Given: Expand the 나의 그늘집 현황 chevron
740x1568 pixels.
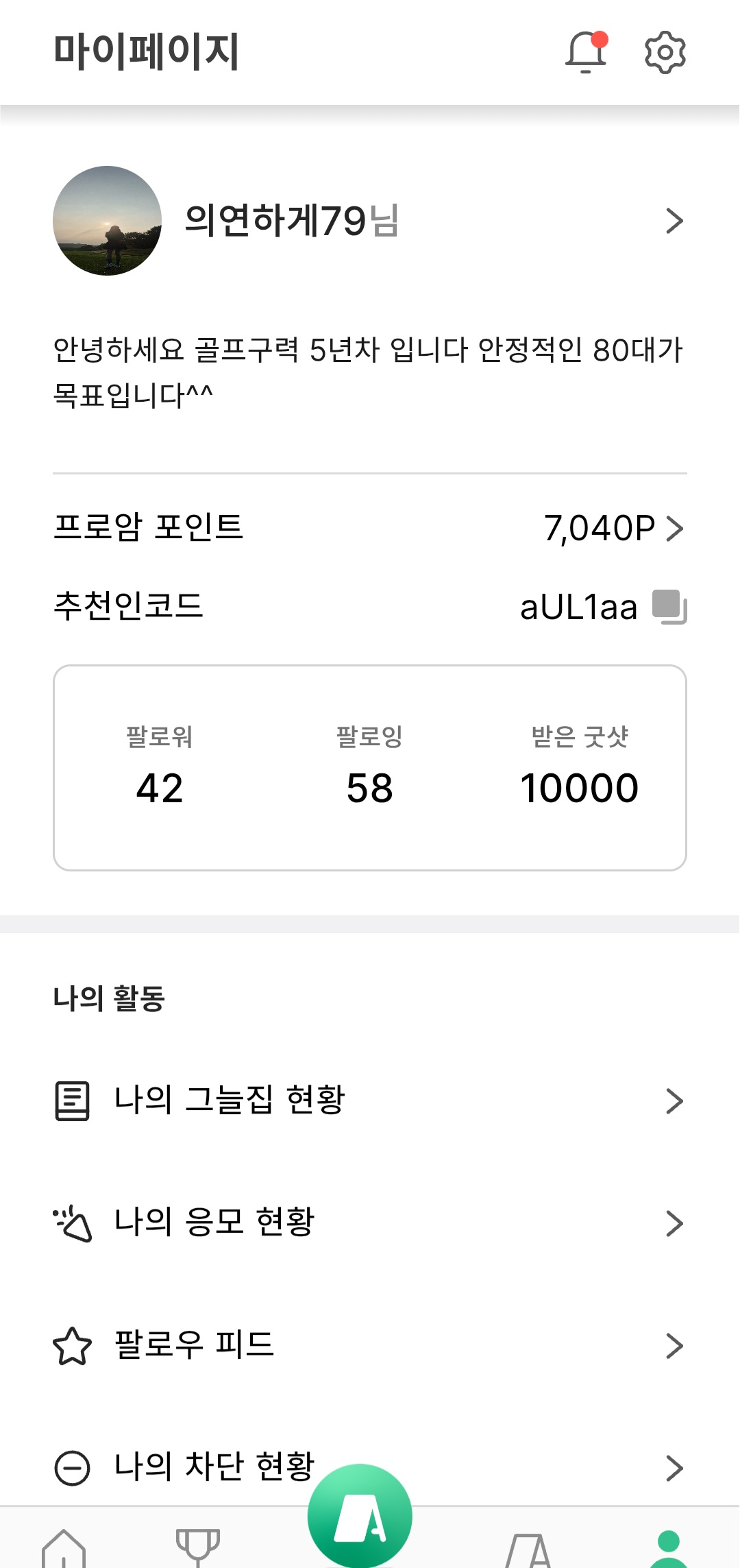Looking at the screenshot, I should click(674, 1101).
